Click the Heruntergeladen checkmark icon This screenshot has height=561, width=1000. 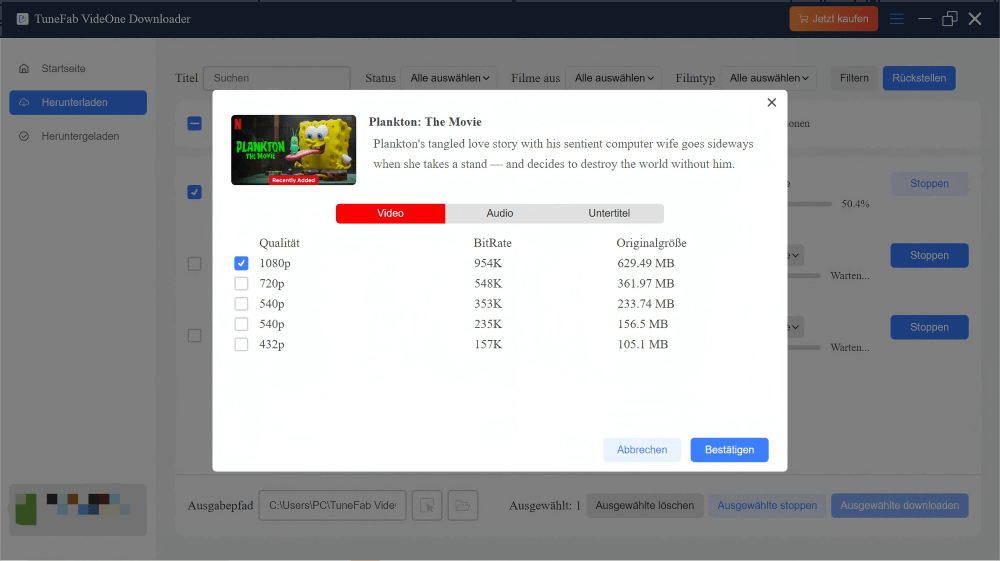coord(24,136)
